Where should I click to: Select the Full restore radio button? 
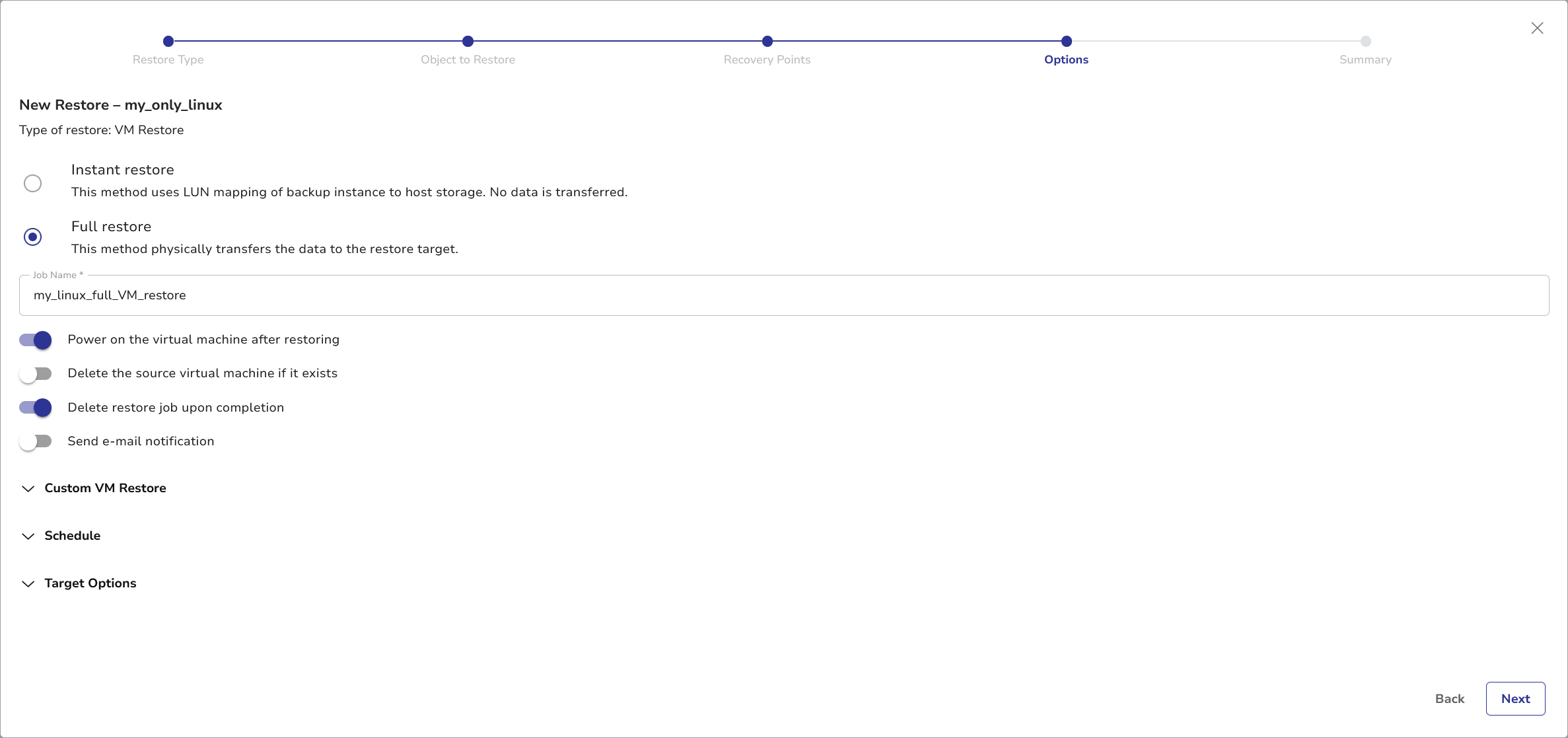(x=32, y=237)
